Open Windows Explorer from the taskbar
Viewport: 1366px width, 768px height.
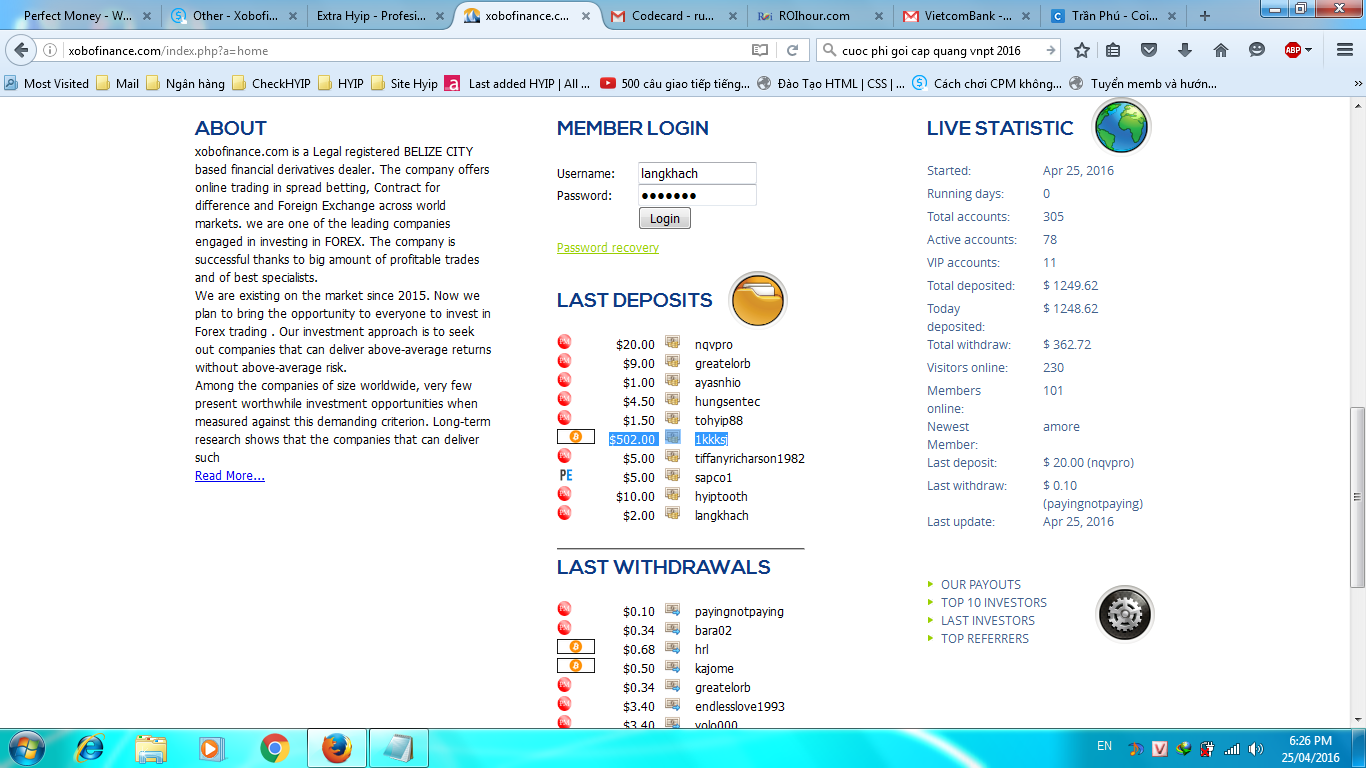click(x=151, y=748)
